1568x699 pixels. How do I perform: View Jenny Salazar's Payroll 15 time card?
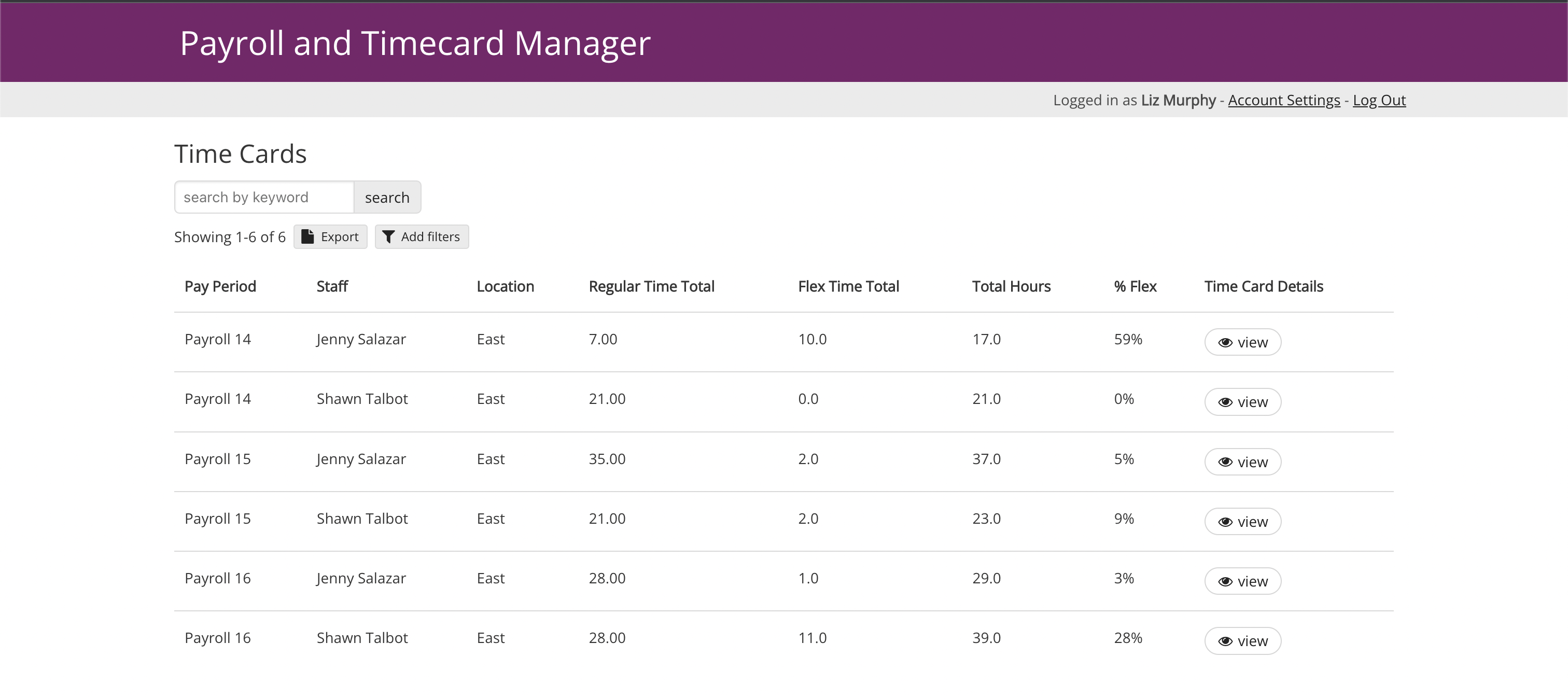coord(1242,462)
